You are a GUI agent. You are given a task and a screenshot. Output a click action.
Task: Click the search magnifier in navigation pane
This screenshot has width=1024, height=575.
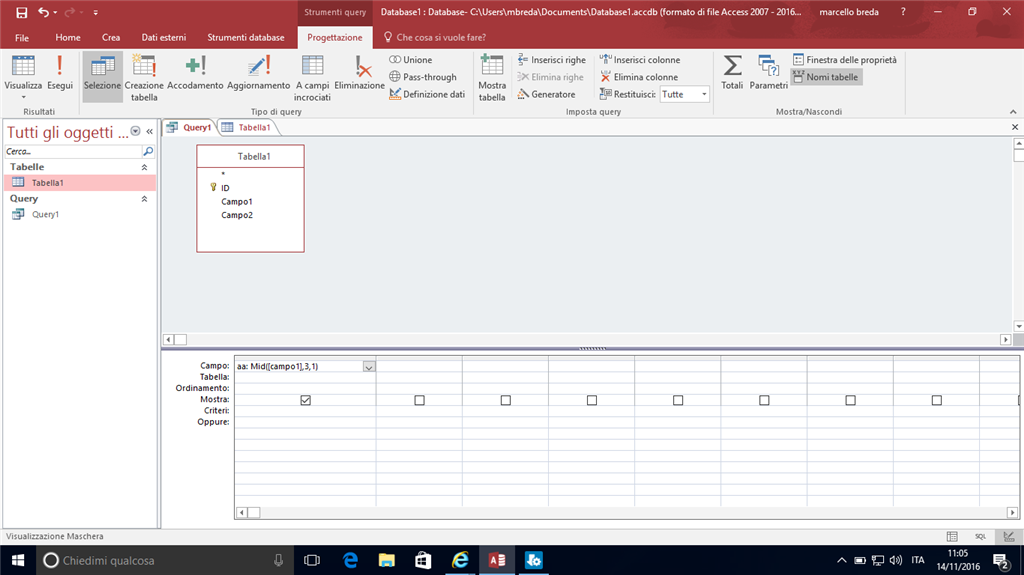click(148, 152)
